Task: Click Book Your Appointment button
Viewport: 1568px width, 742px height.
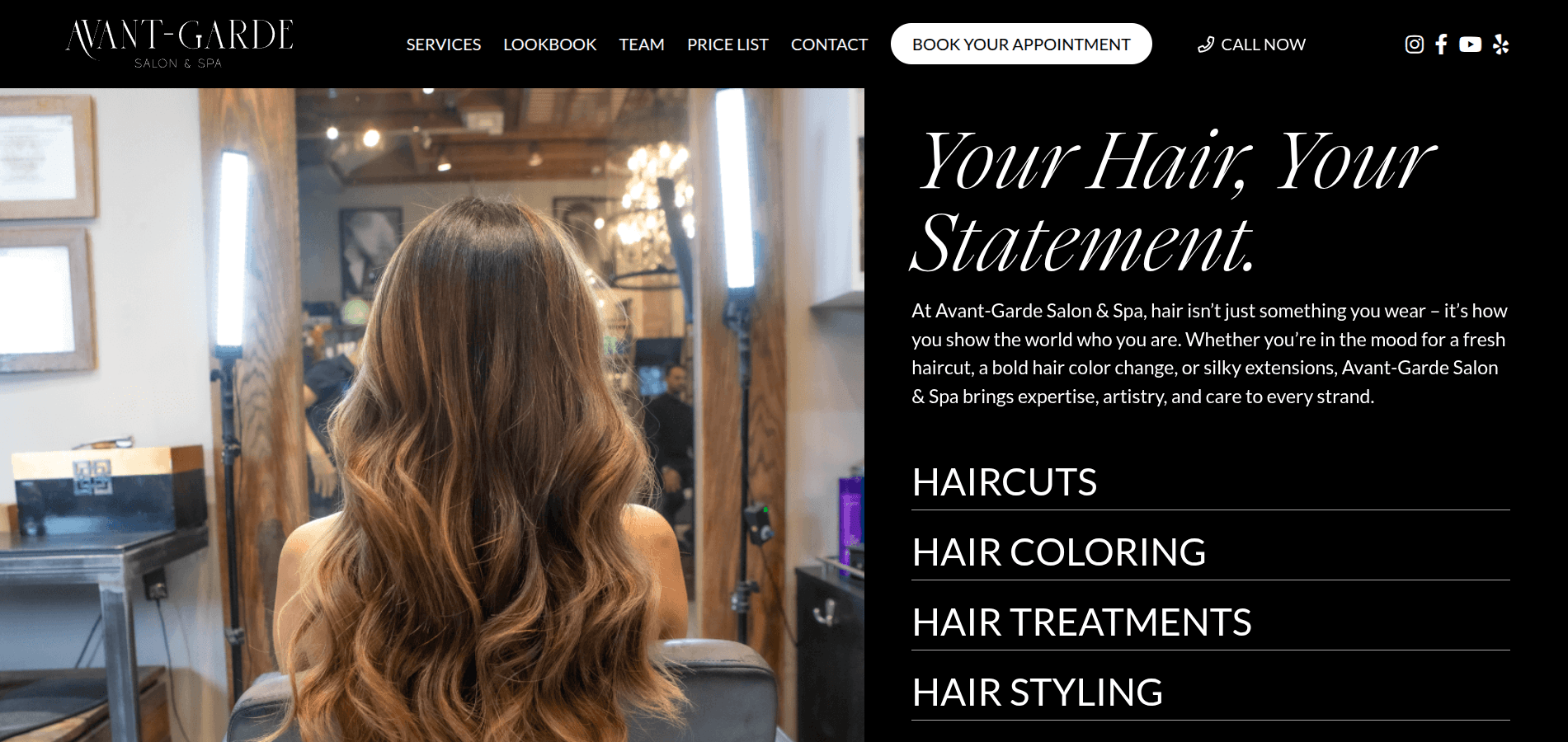Action: (1021, 44)
